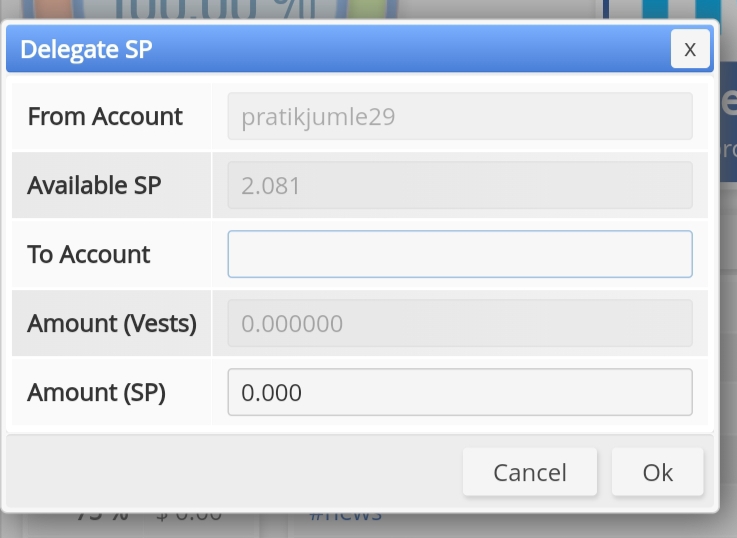The width and height of the screenshot is (737, 538).
Task: Click the Cancel button
Action: click(x=530, y=472)
